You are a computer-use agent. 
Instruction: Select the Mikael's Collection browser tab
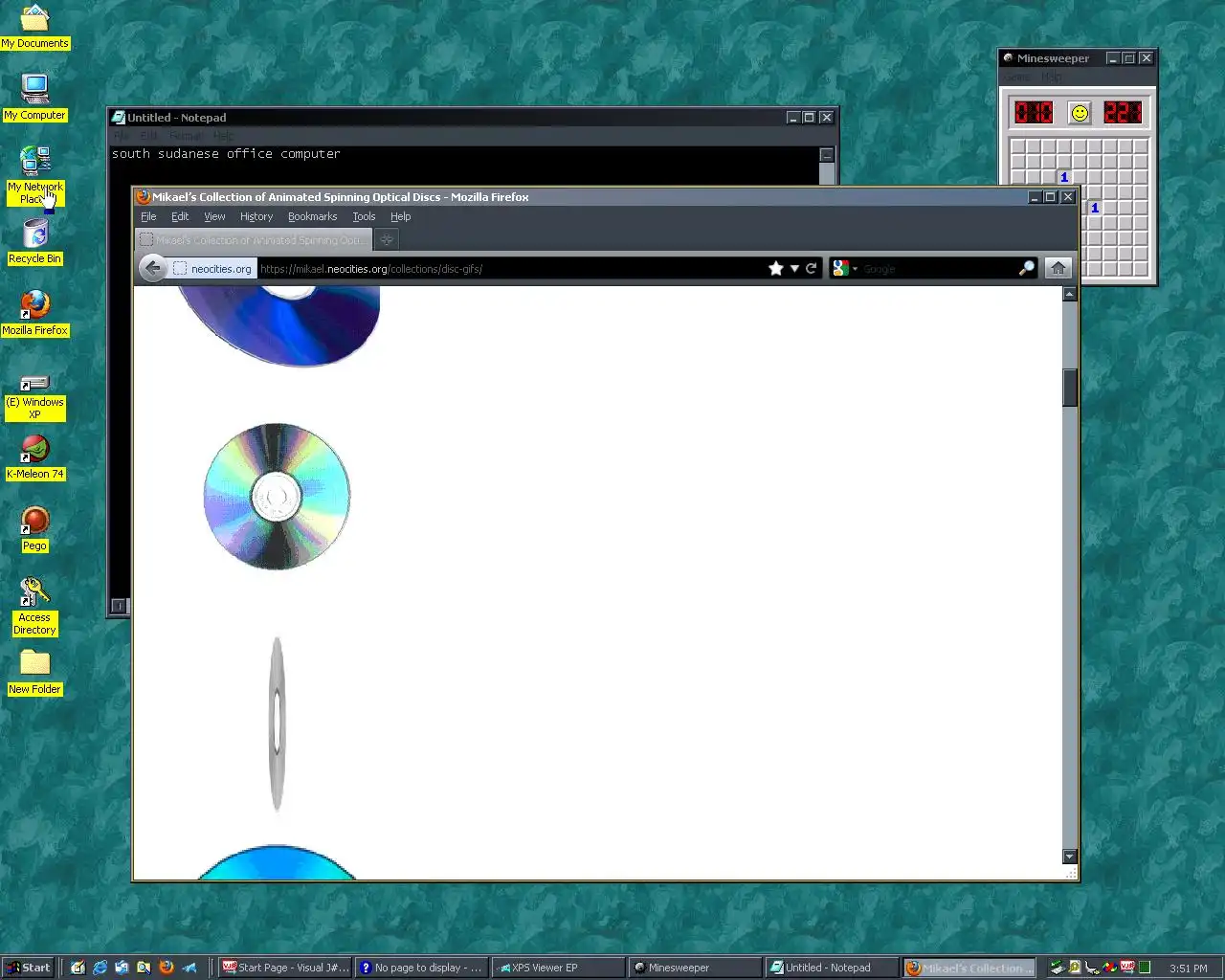[x=255, y=239]
